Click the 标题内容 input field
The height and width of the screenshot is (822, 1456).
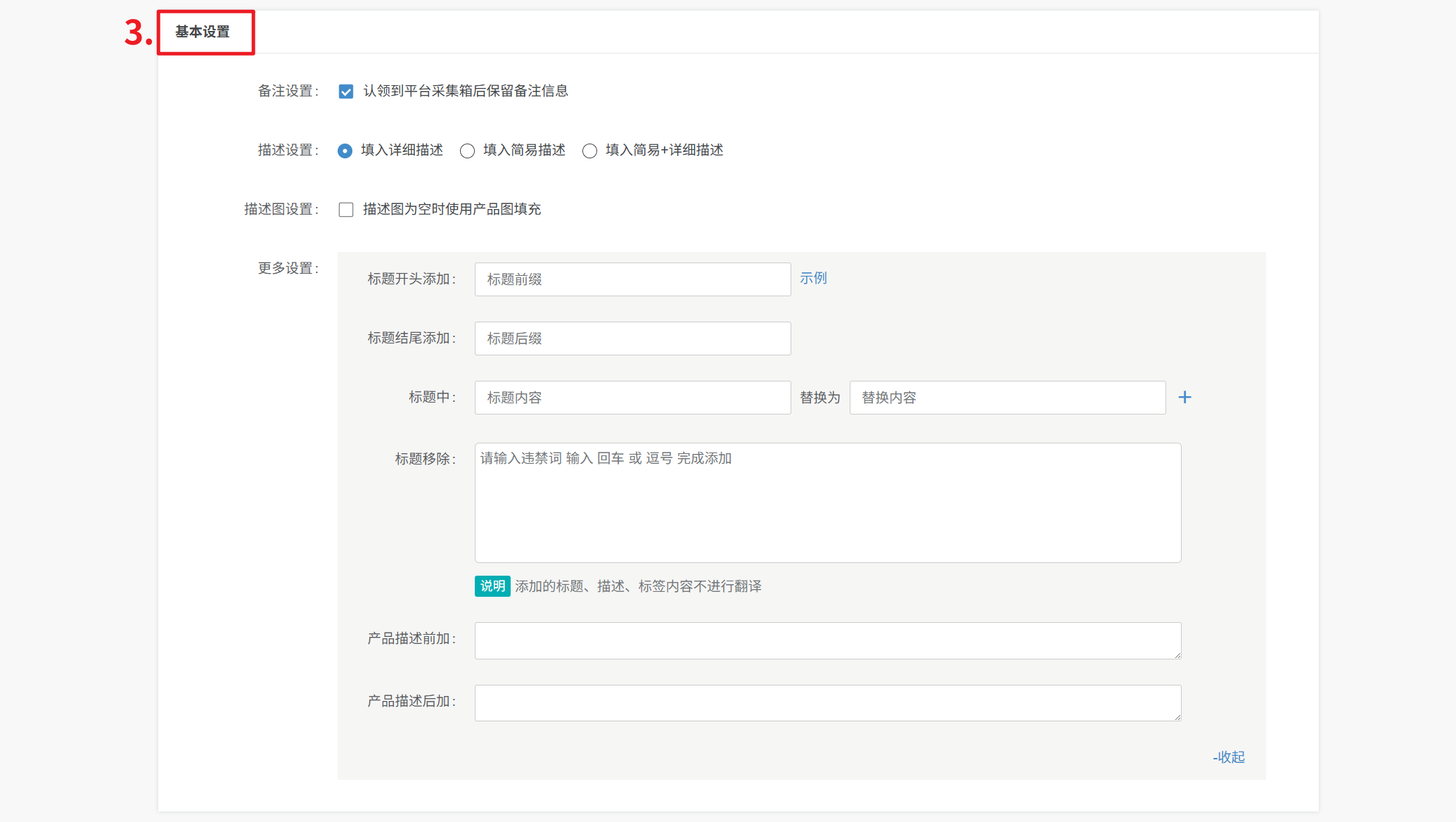632,398
